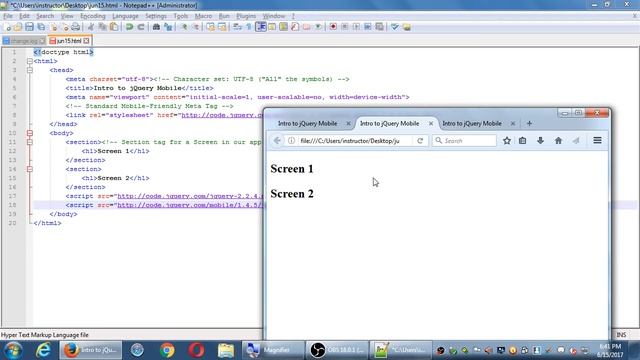The width and height of the screenshot is (640, 360).
Task: Open the Language menu in Notepad++
Action: click(x=125, y=16)
